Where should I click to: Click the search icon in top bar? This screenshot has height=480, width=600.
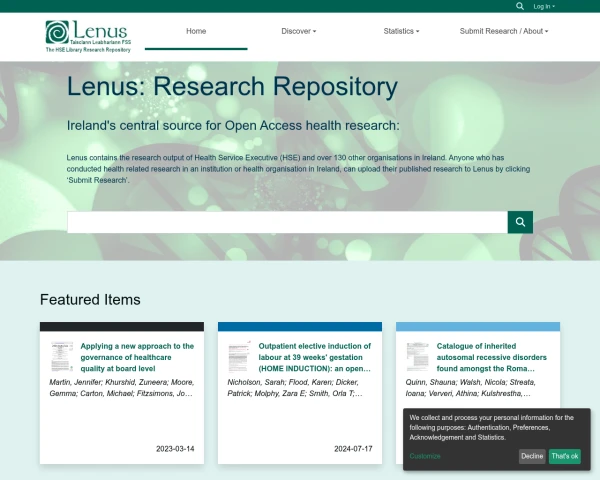[x=520, y=6]
